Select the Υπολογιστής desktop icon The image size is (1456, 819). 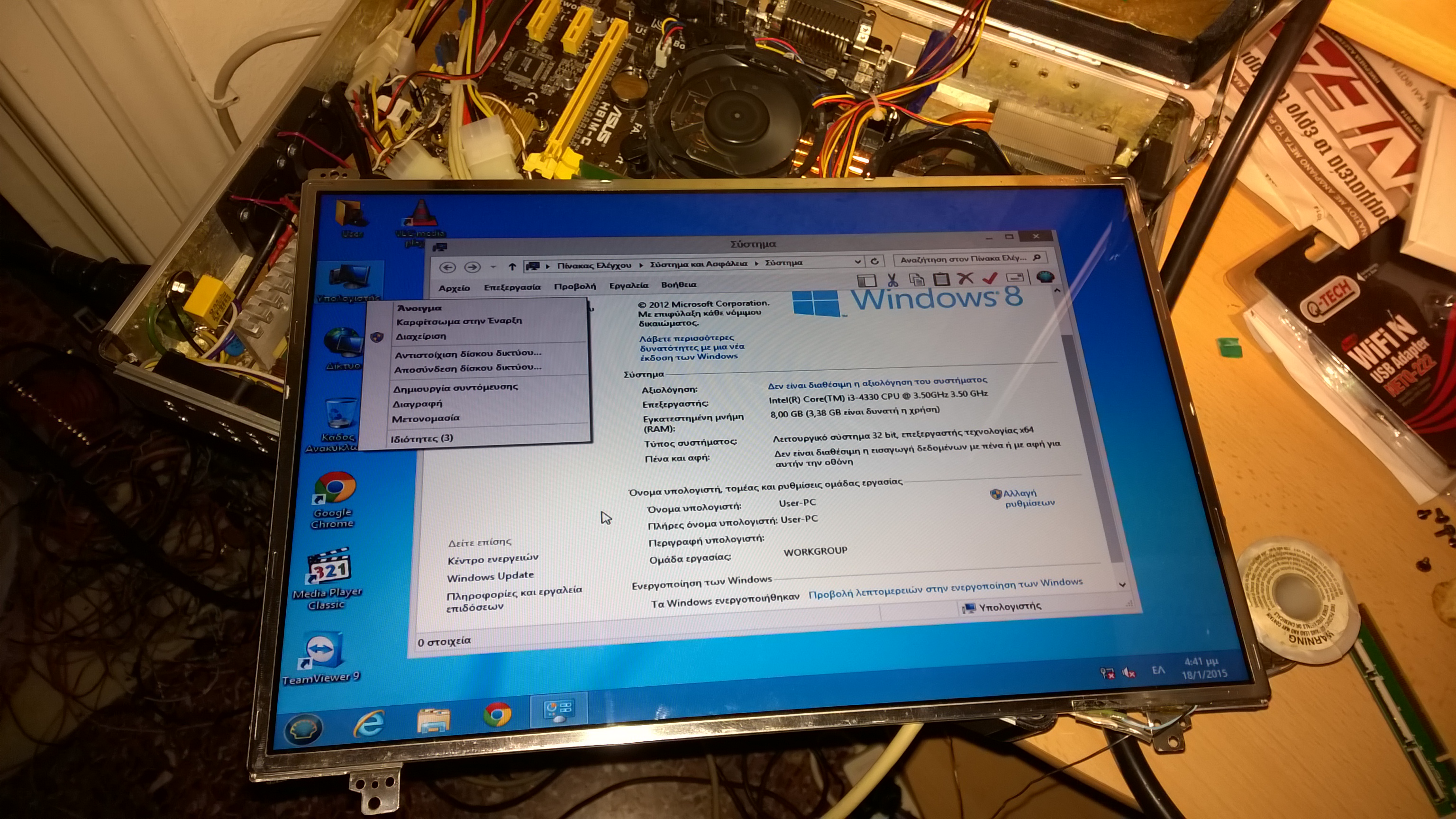click(348, 283)
